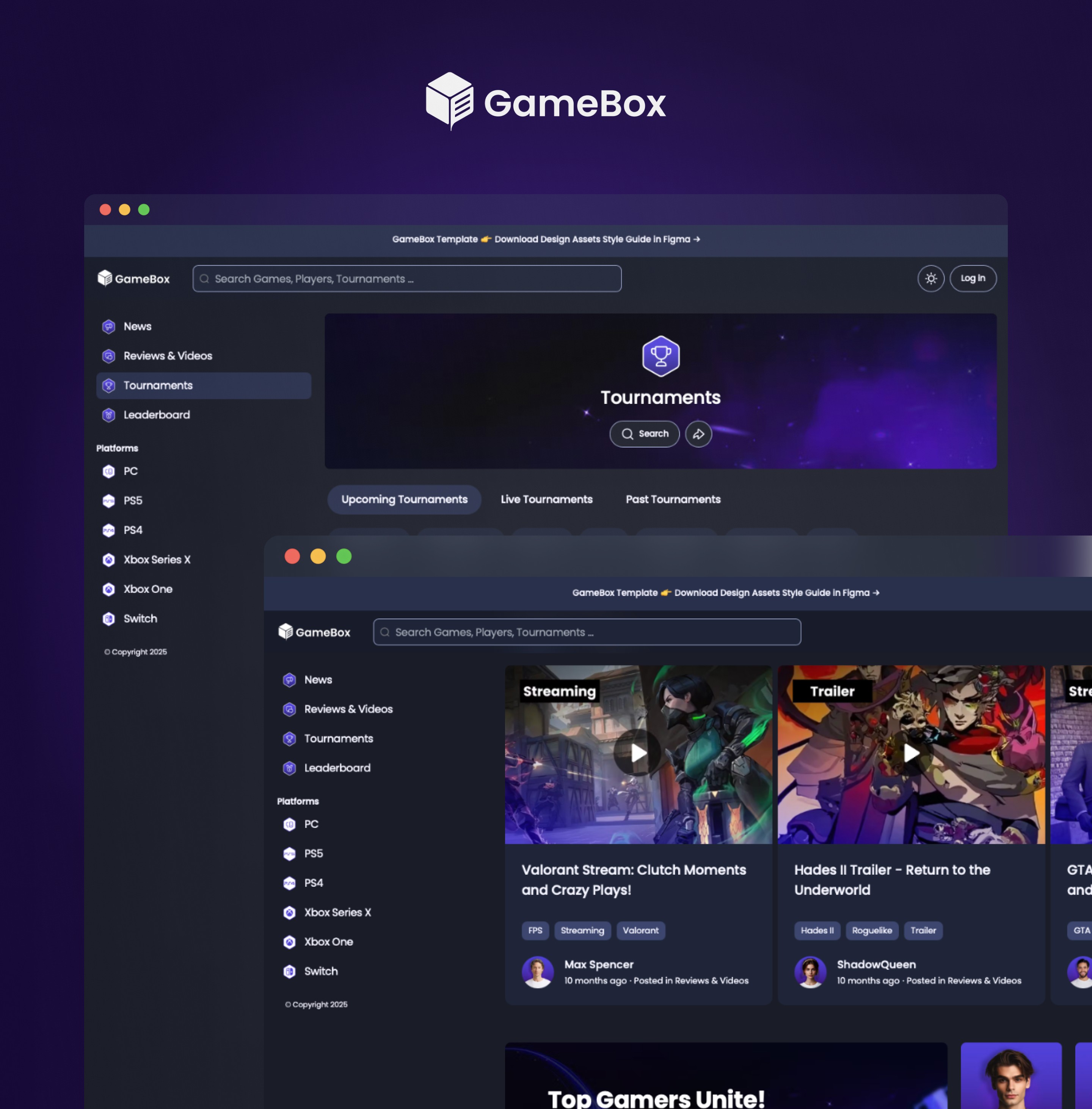Pick Xbox One icon in front window
The width and height of the screenshot is (1092, 1109).
click(x=289, y=942)
